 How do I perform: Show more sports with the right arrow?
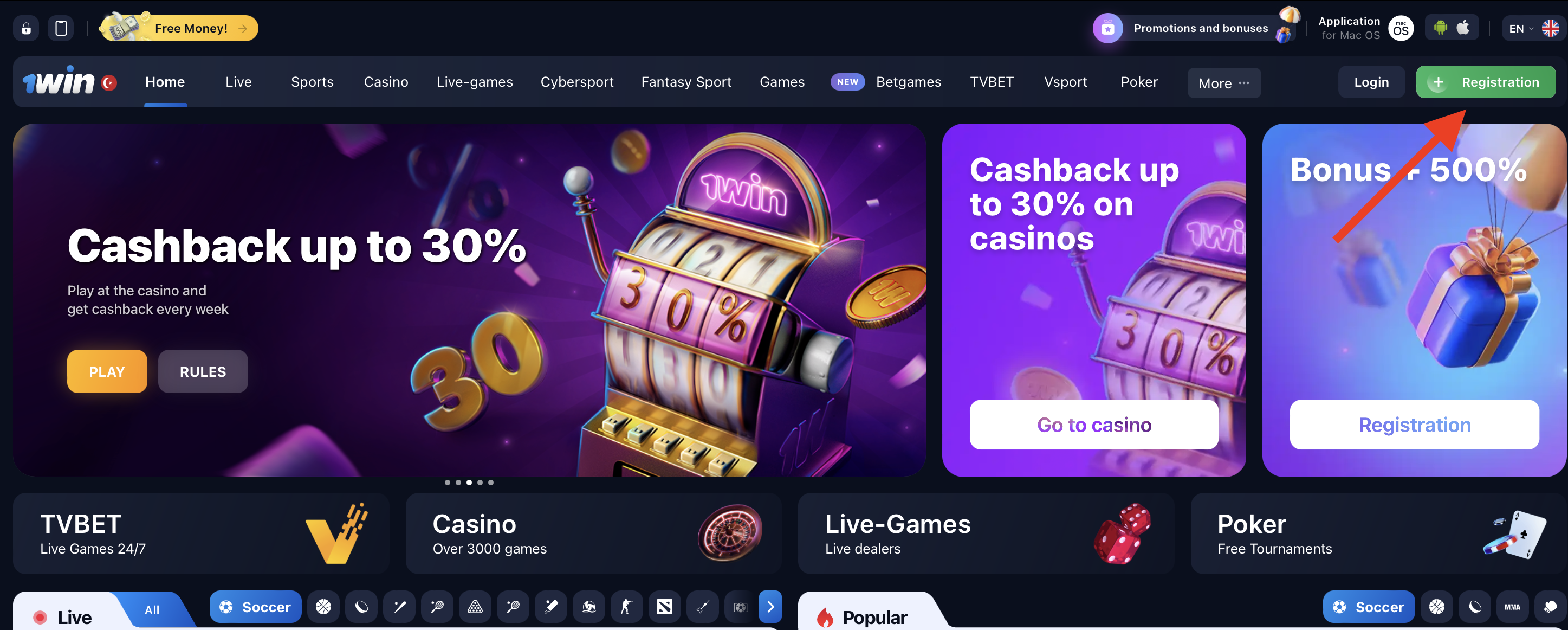pos(770,607)
